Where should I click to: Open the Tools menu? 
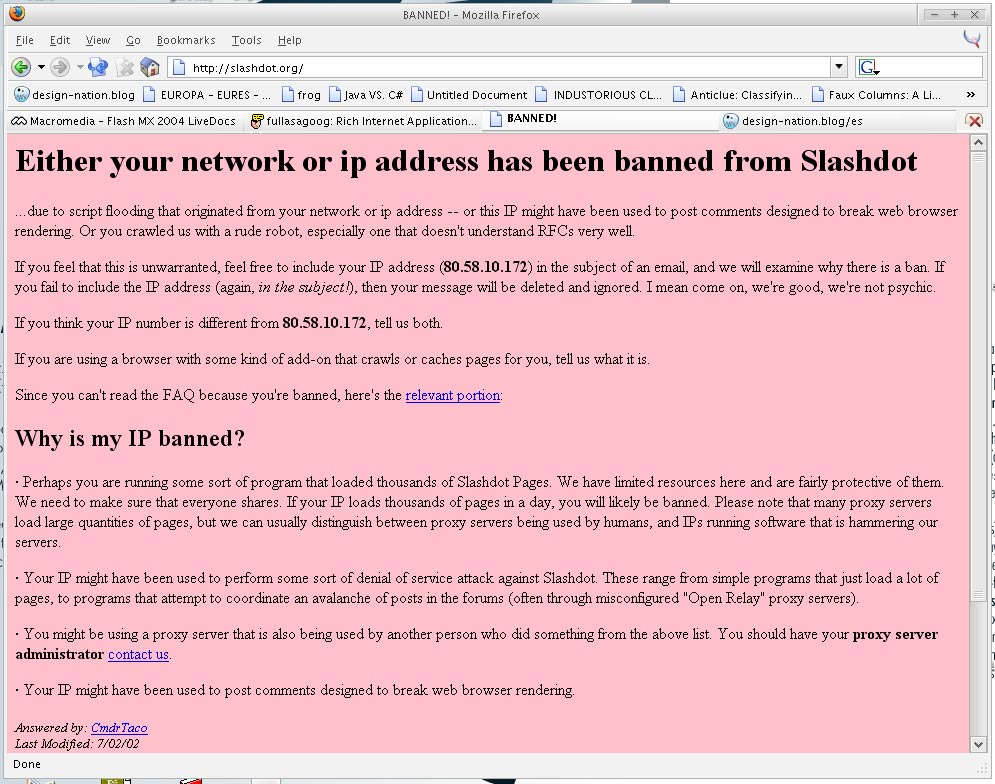(x=246, y=40)
